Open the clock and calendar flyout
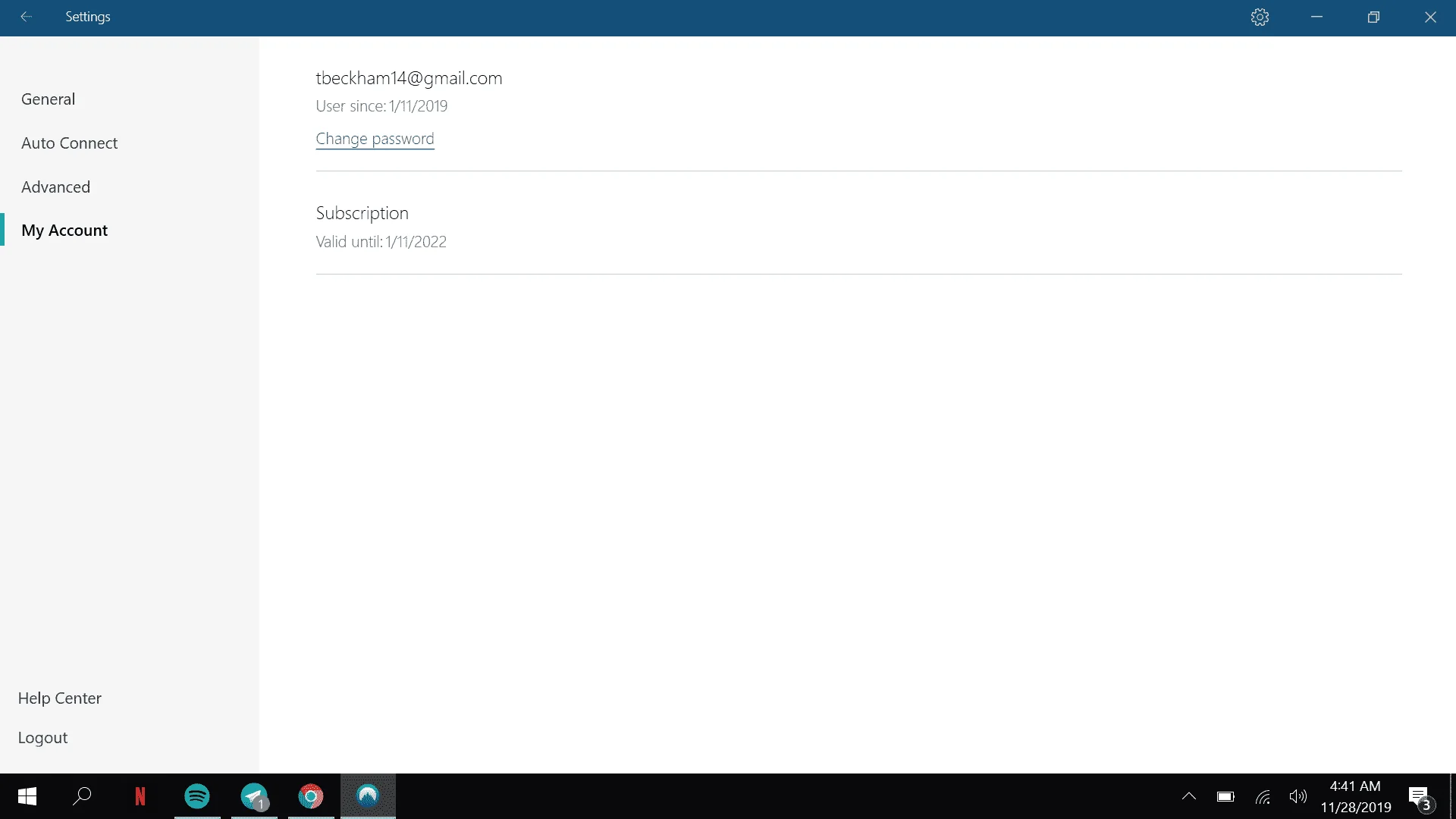Image resolution: width=1456 pixels, height=819 pixels. pyautogui.click(x=1356, y=796)
